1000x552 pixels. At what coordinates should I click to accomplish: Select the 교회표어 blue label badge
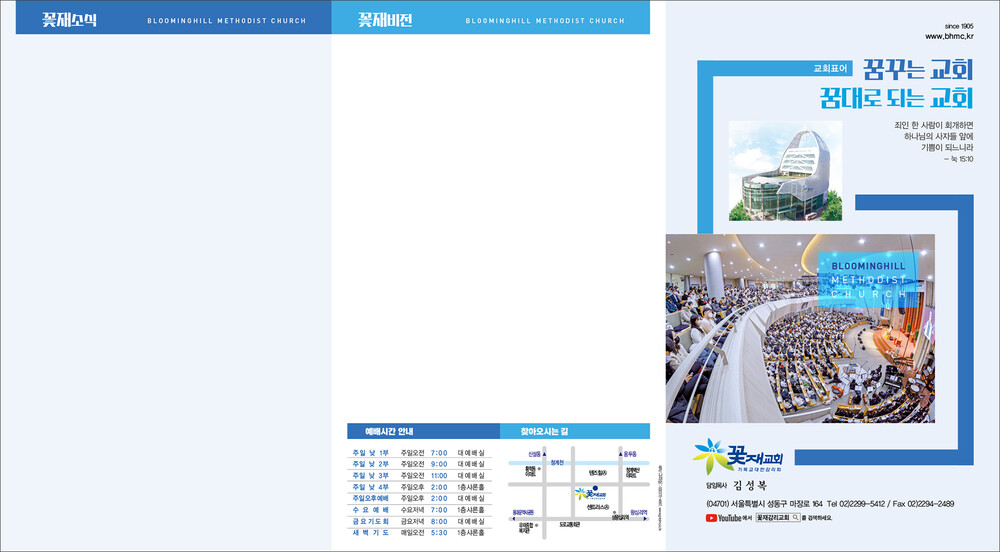(x=830, y=69)
